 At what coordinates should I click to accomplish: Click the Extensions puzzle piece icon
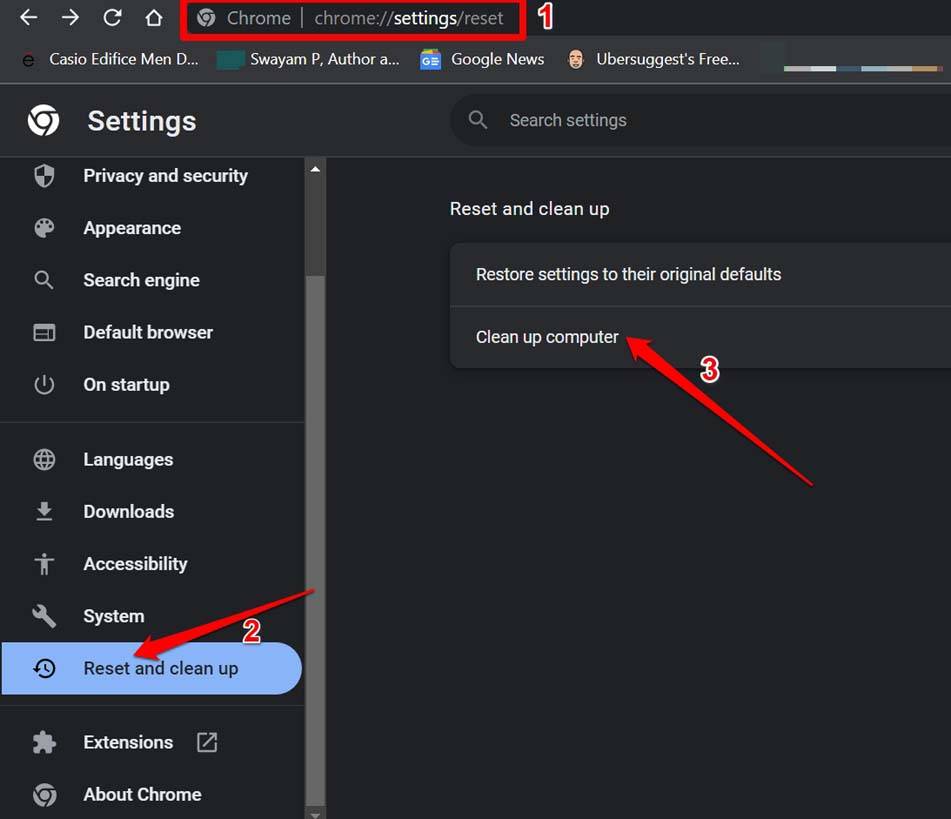tap(44, 742)
